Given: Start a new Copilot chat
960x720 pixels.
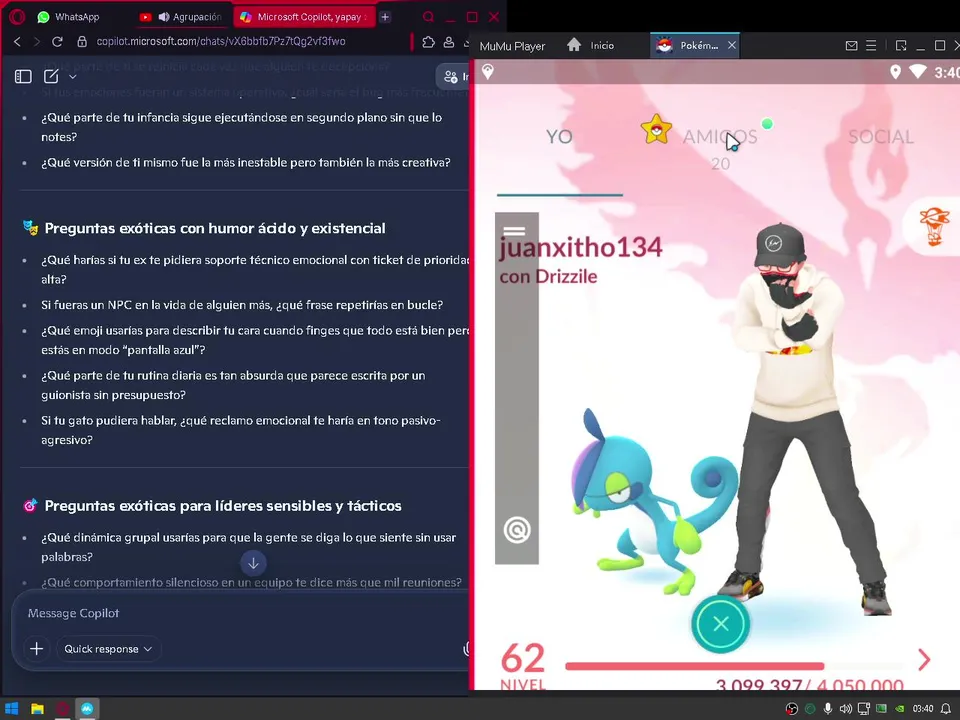Looking at the screenshot, I should click(x=51, y=76).
